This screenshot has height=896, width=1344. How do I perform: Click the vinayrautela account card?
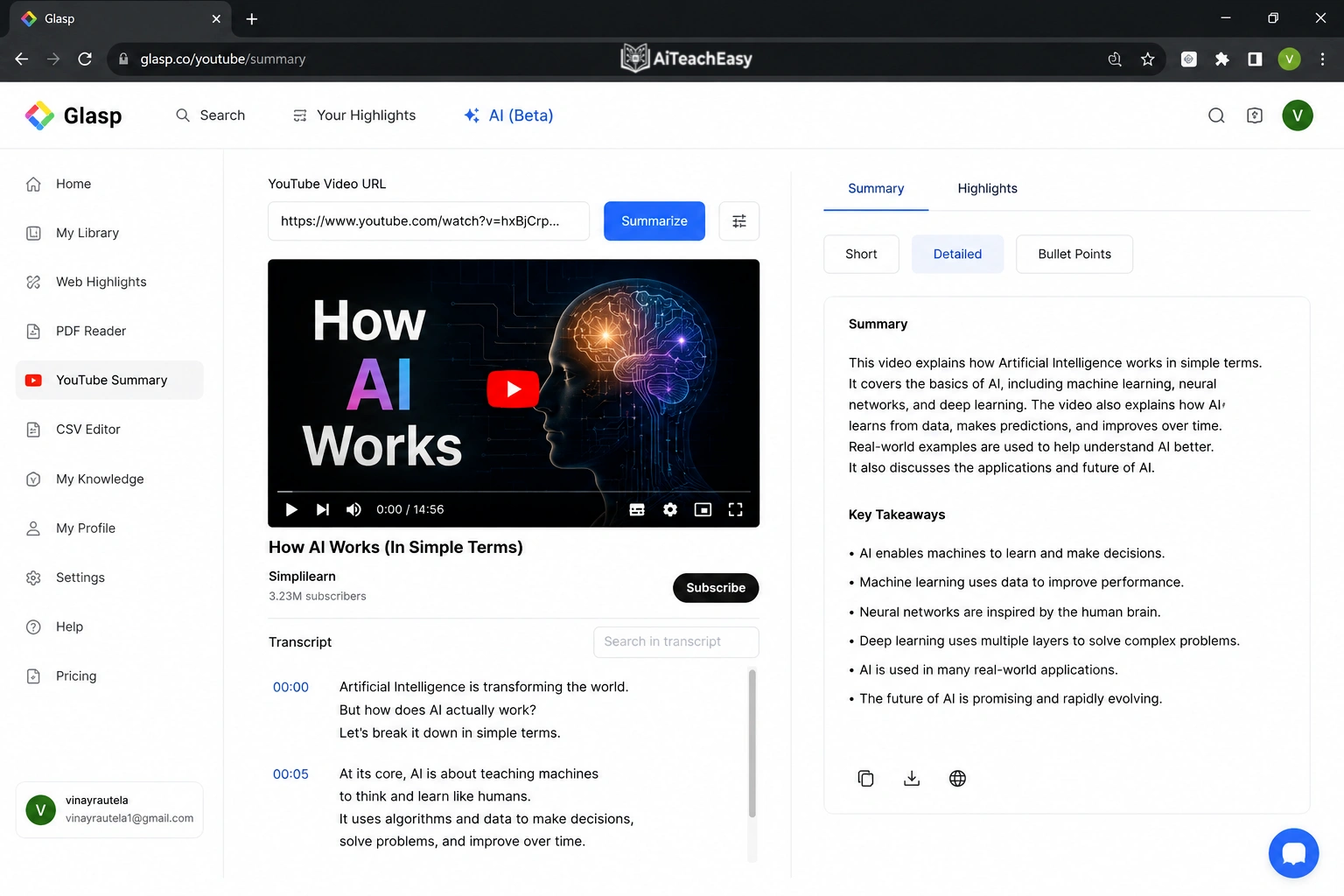coord(109,809)
